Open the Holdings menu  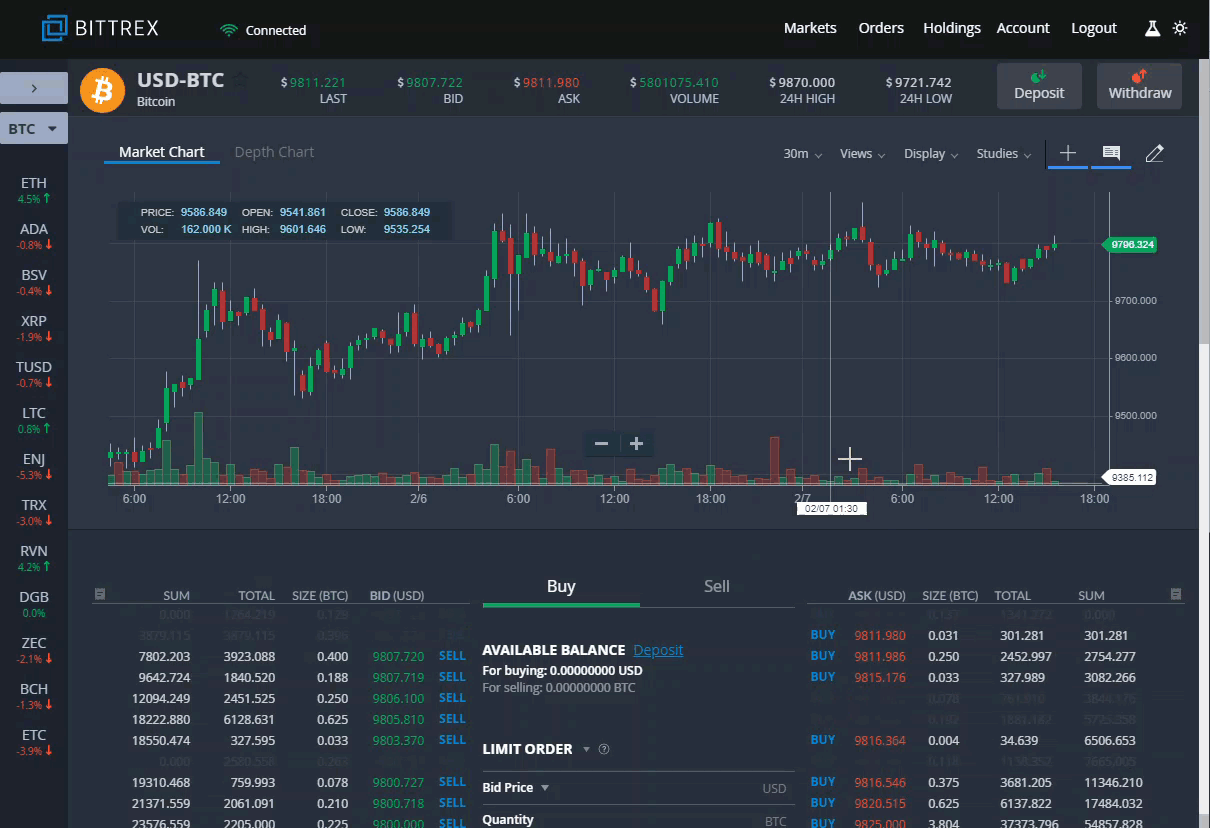click(952, 28)
